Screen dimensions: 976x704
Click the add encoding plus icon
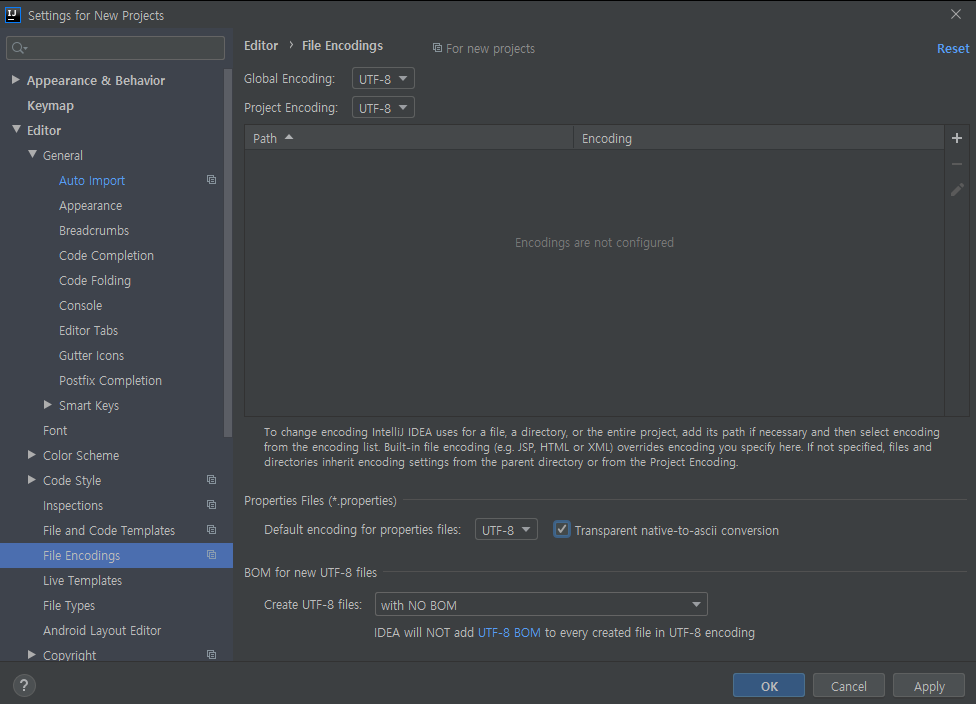coord(957,138)
